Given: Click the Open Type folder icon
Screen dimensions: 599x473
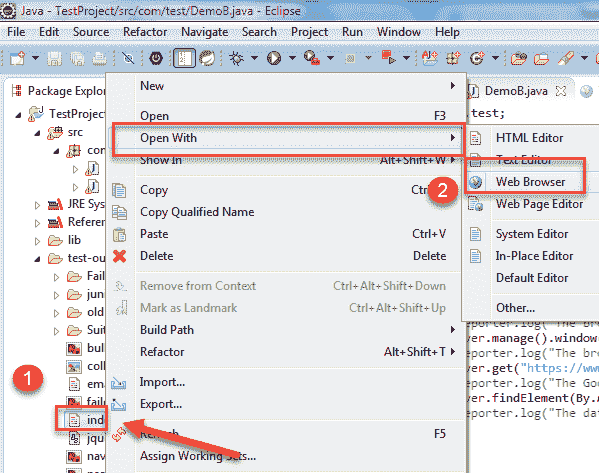Looking at the screenshot, I should (x=519, y=58).
